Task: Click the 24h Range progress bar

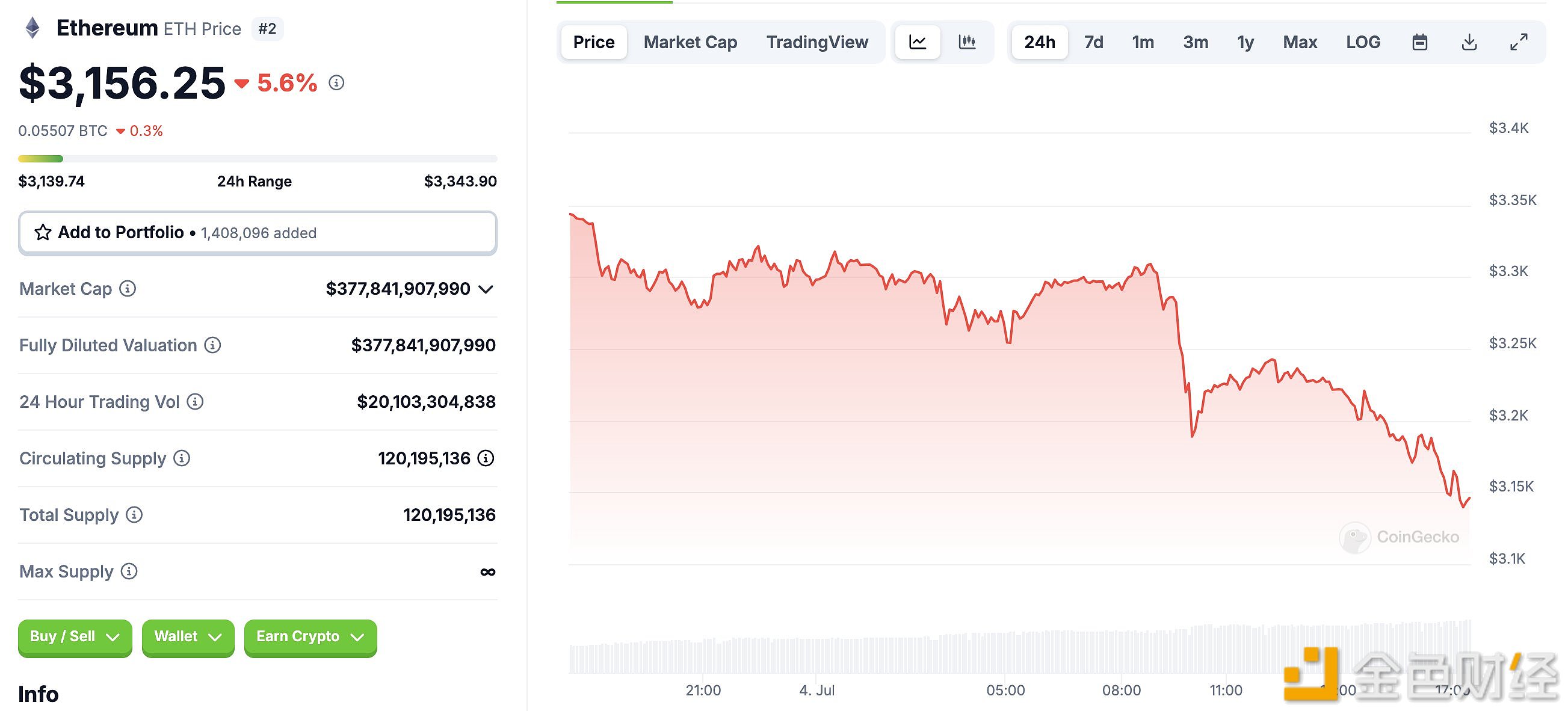Action: point(258,159)
